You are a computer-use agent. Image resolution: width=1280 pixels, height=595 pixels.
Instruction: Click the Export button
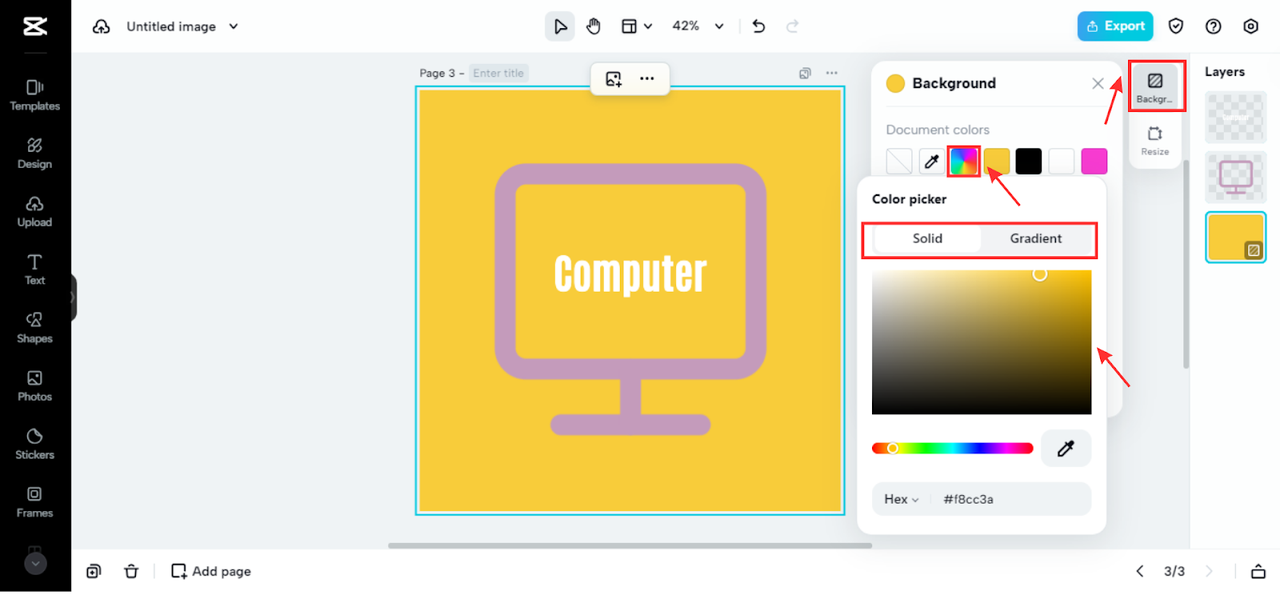point(1115,26)
